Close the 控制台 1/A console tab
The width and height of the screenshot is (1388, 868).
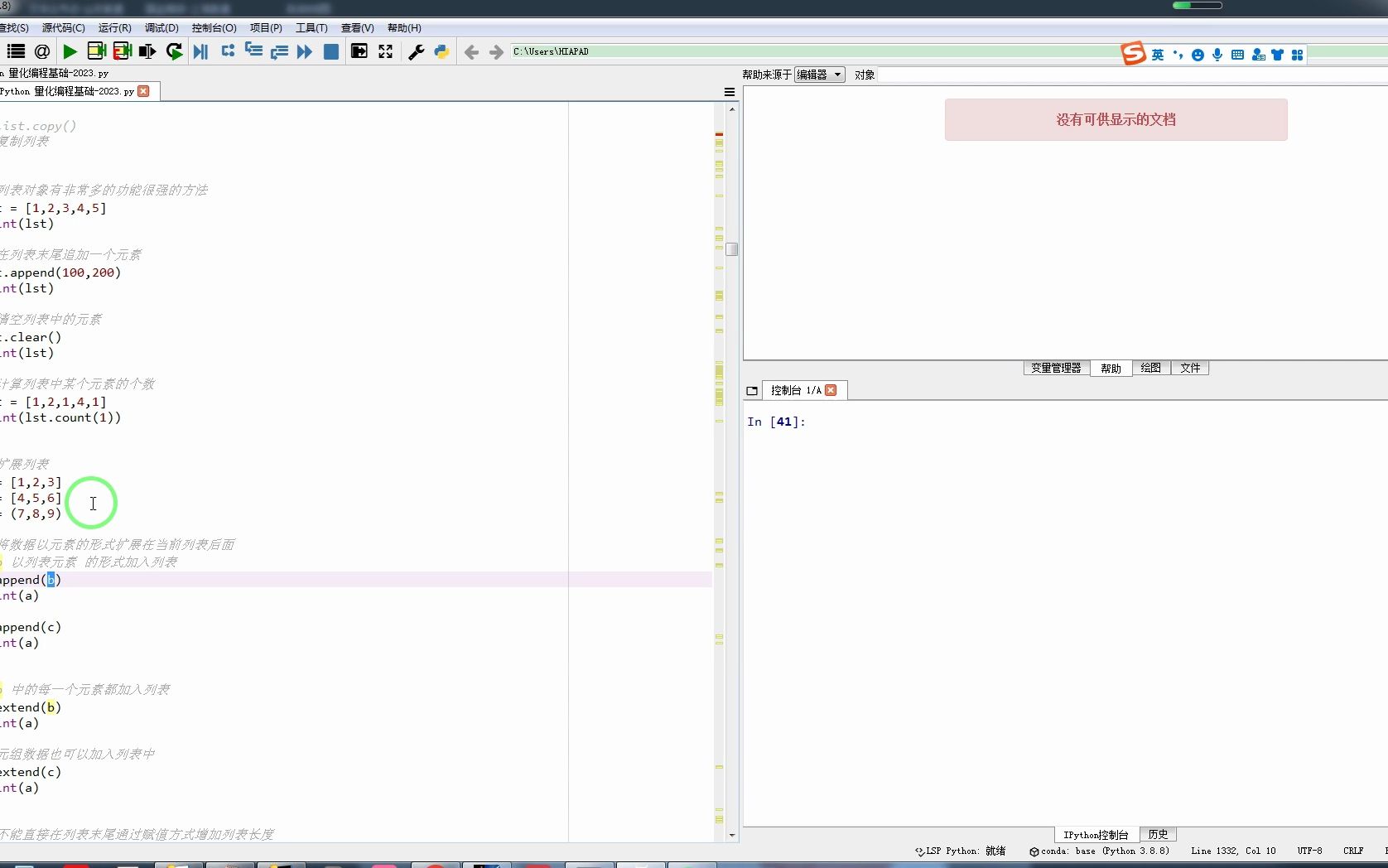(831, 390)
